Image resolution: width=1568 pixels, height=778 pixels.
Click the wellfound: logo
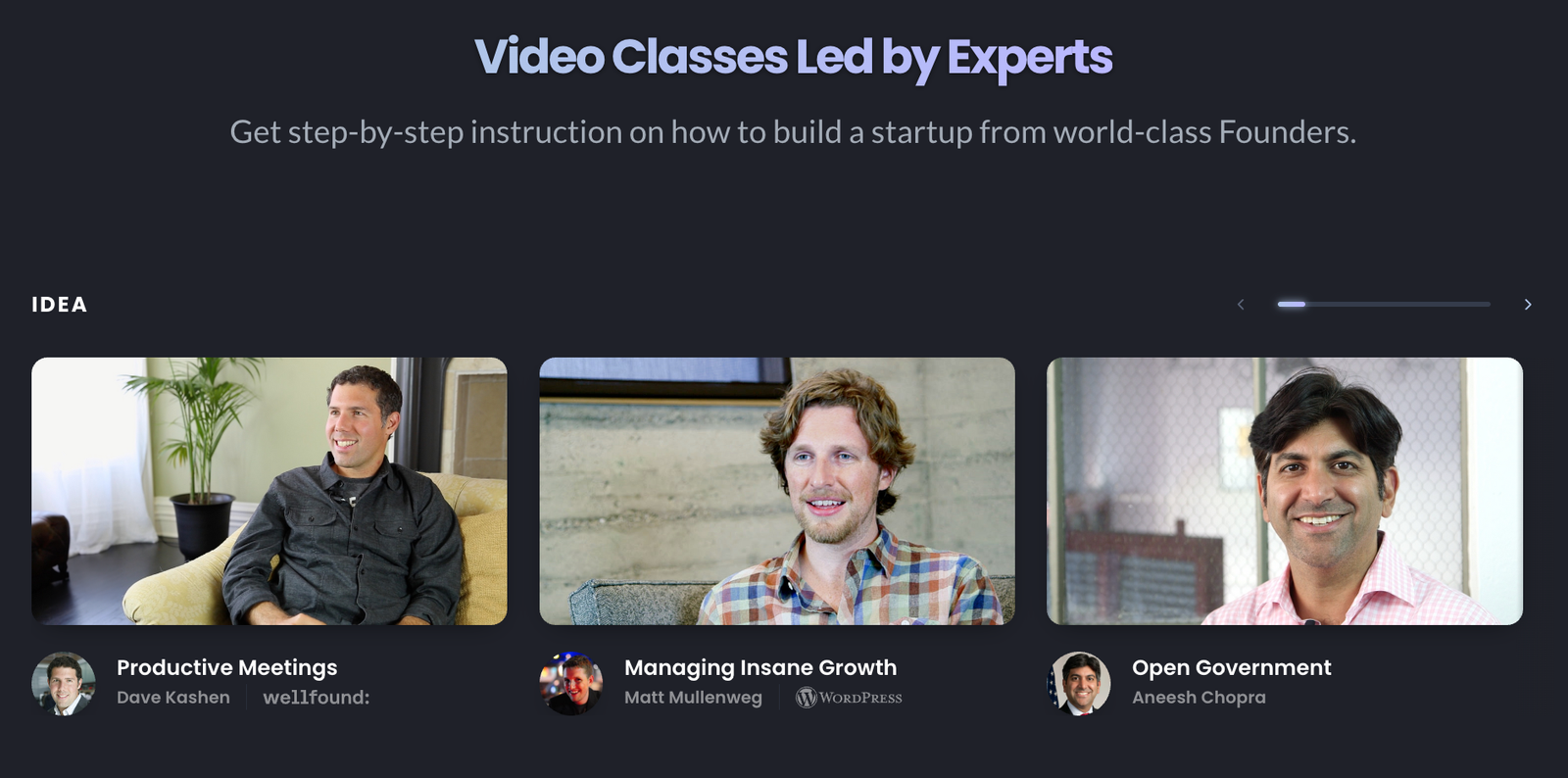[317, 698]
